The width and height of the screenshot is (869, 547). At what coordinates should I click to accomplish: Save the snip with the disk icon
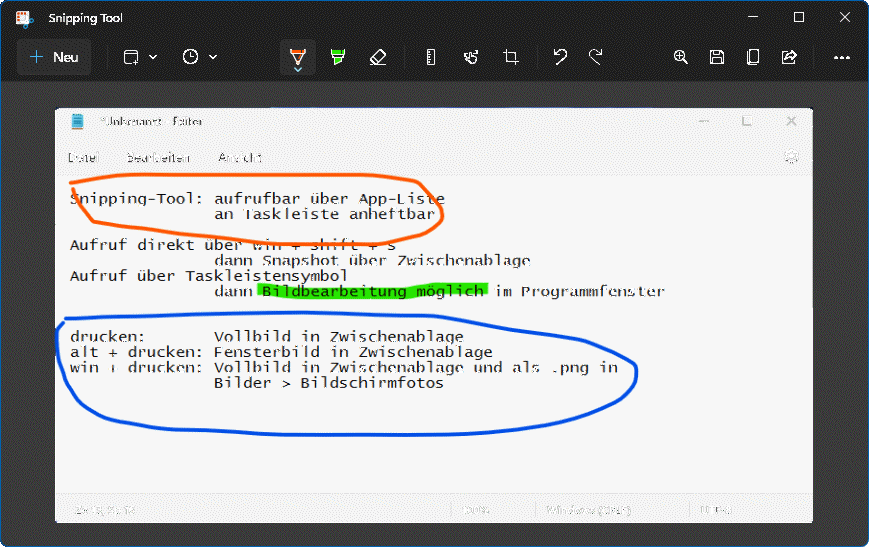[x=717, y=57]
